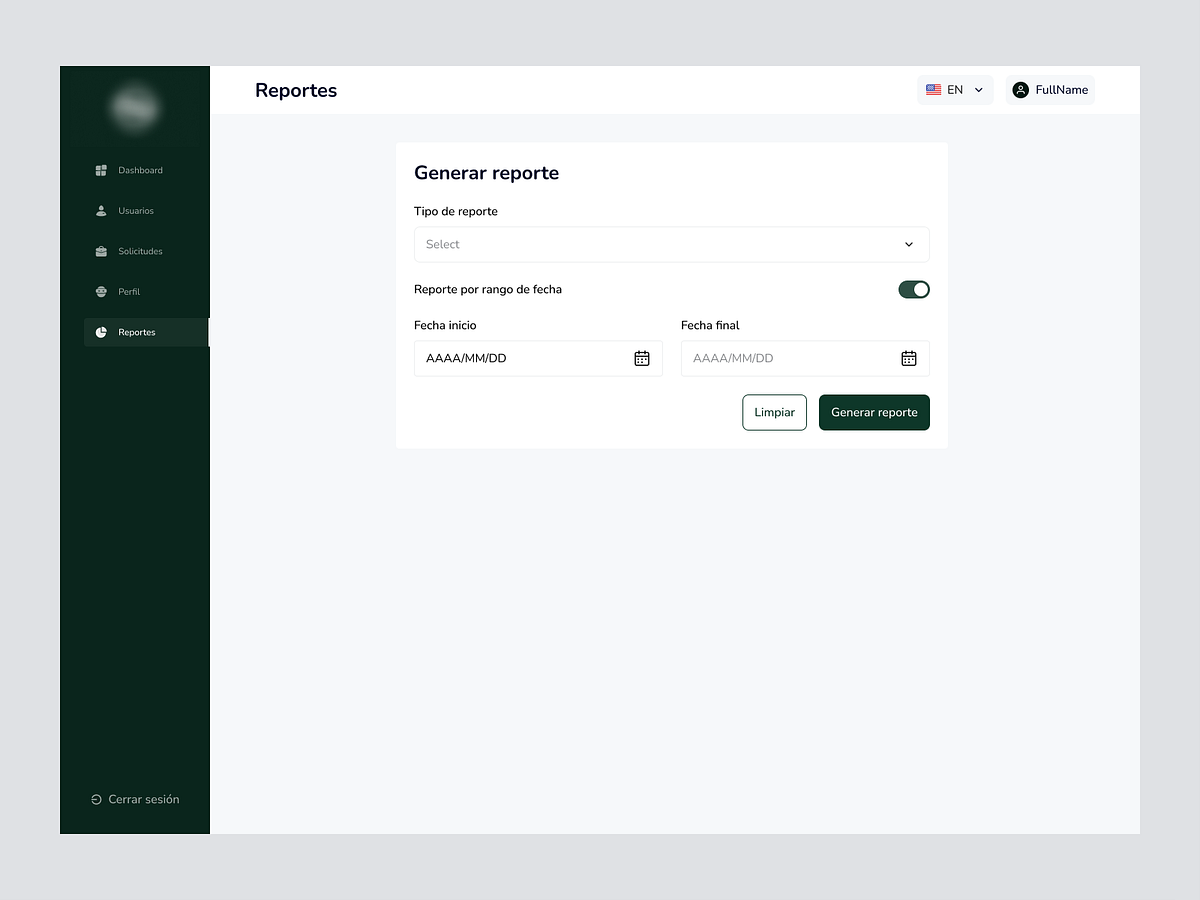Open the Tipo de reporte Select dropdown
Image resolution: width=1200 pixels, height=900 pixels.
point(671,244)
